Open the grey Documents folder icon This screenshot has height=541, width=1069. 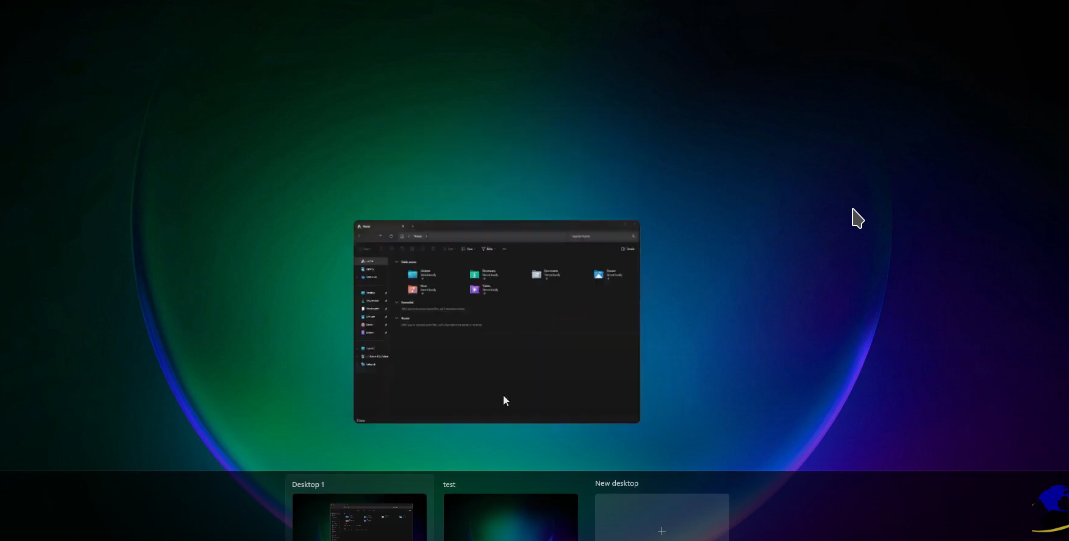[536, 274]
